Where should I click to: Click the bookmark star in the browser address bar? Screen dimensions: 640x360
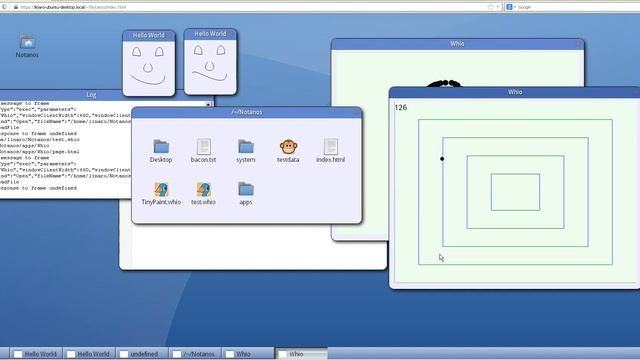pyautogui.click(x=490, y=7)
